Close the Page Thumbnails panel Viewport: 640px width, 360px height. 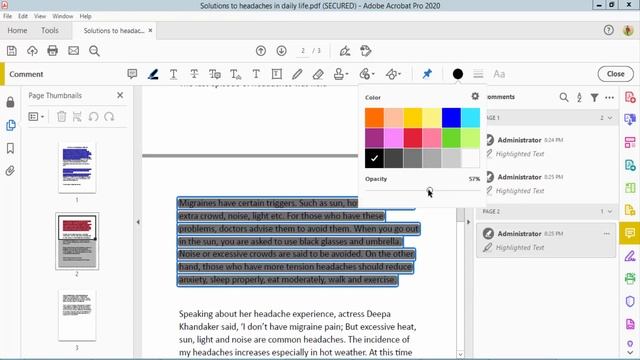click(x=120, y=95)
